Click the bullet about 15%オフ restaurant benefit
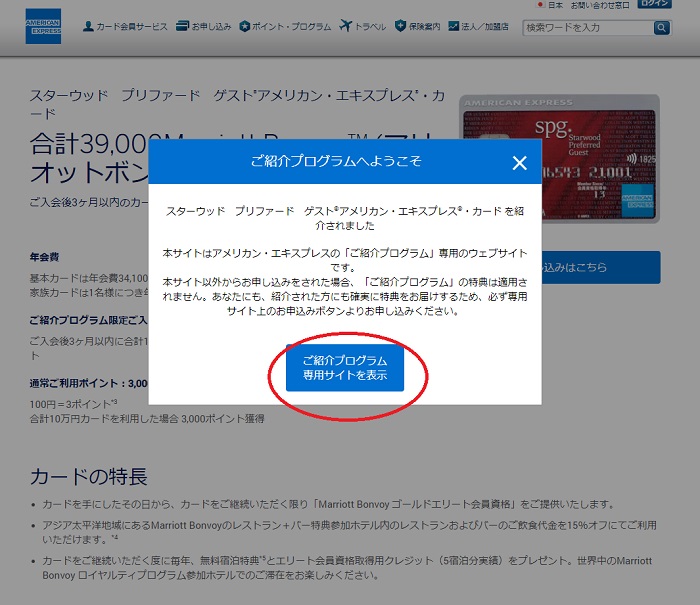 coord(349,532)
